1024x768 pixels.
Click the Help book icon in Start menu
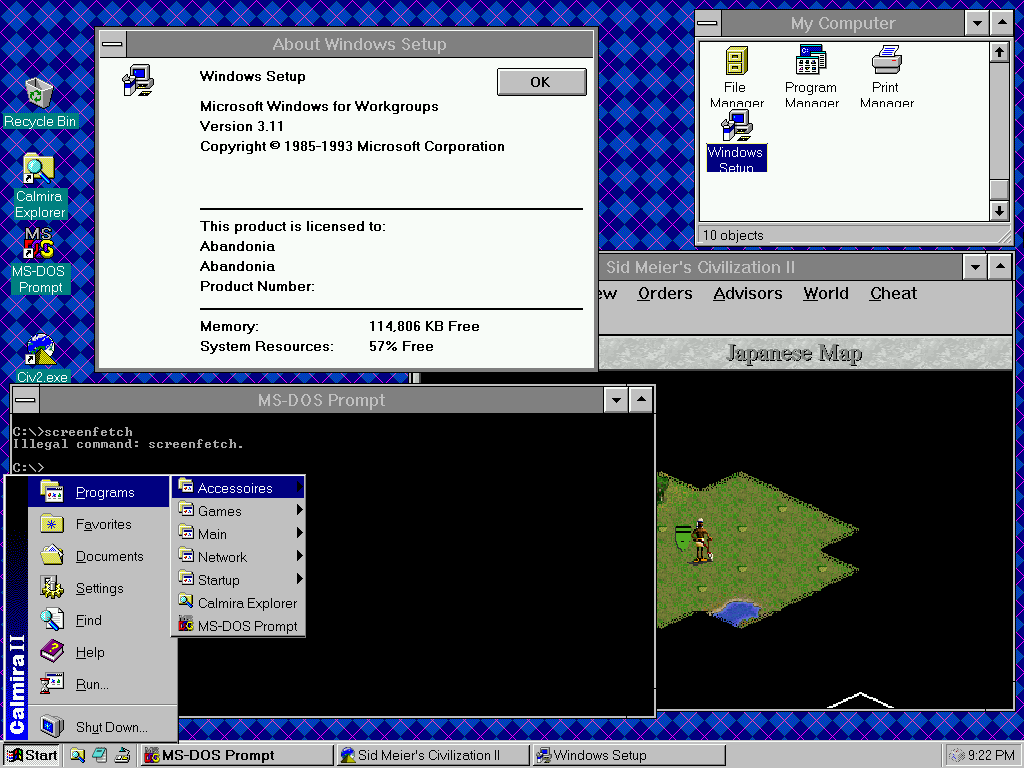pos(52,651)
